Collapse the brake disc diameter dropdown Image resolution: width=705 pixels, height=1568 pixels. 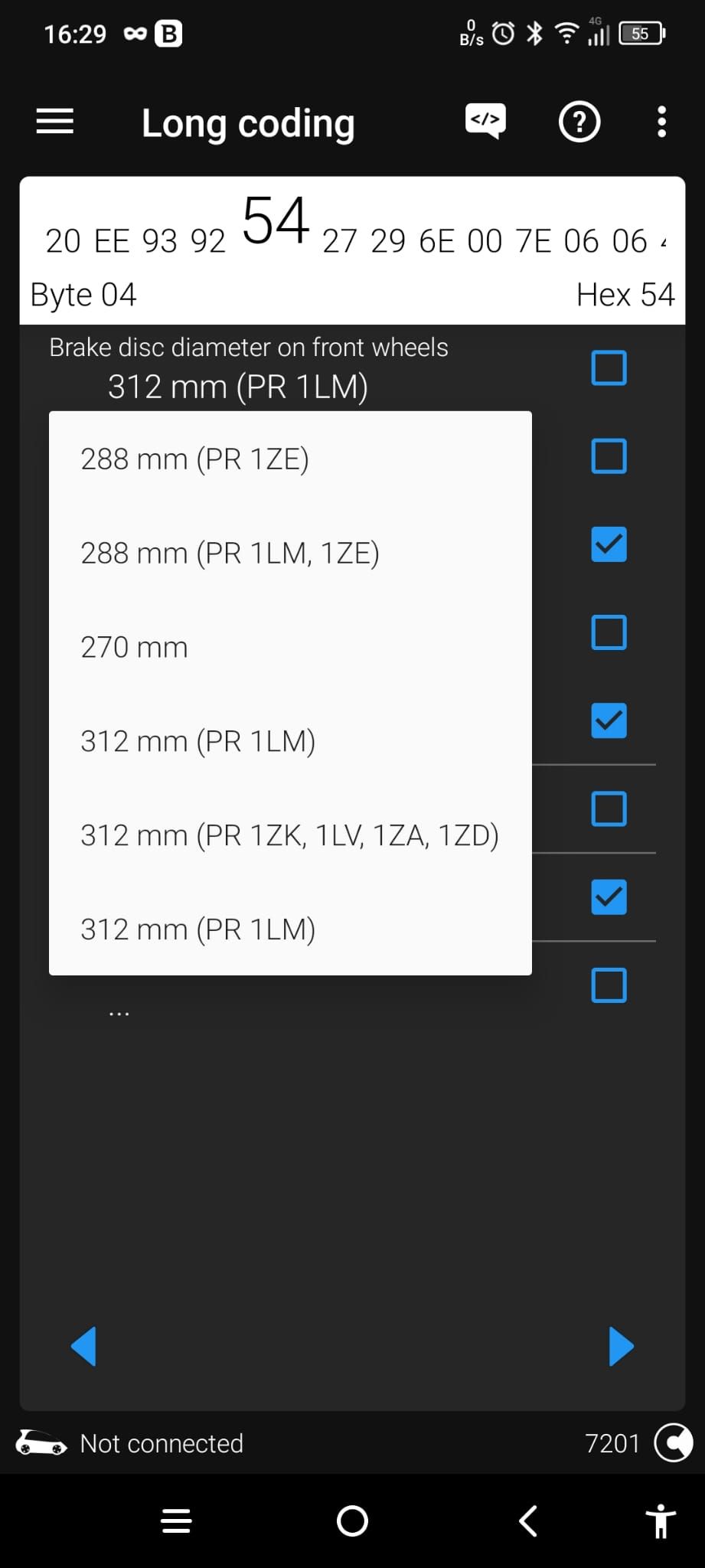[x=237, y=387]
